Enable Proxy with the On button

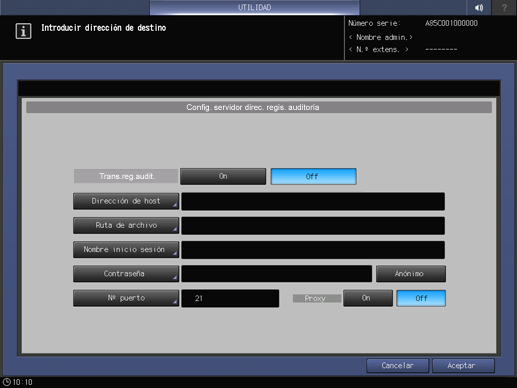[368, 298]
